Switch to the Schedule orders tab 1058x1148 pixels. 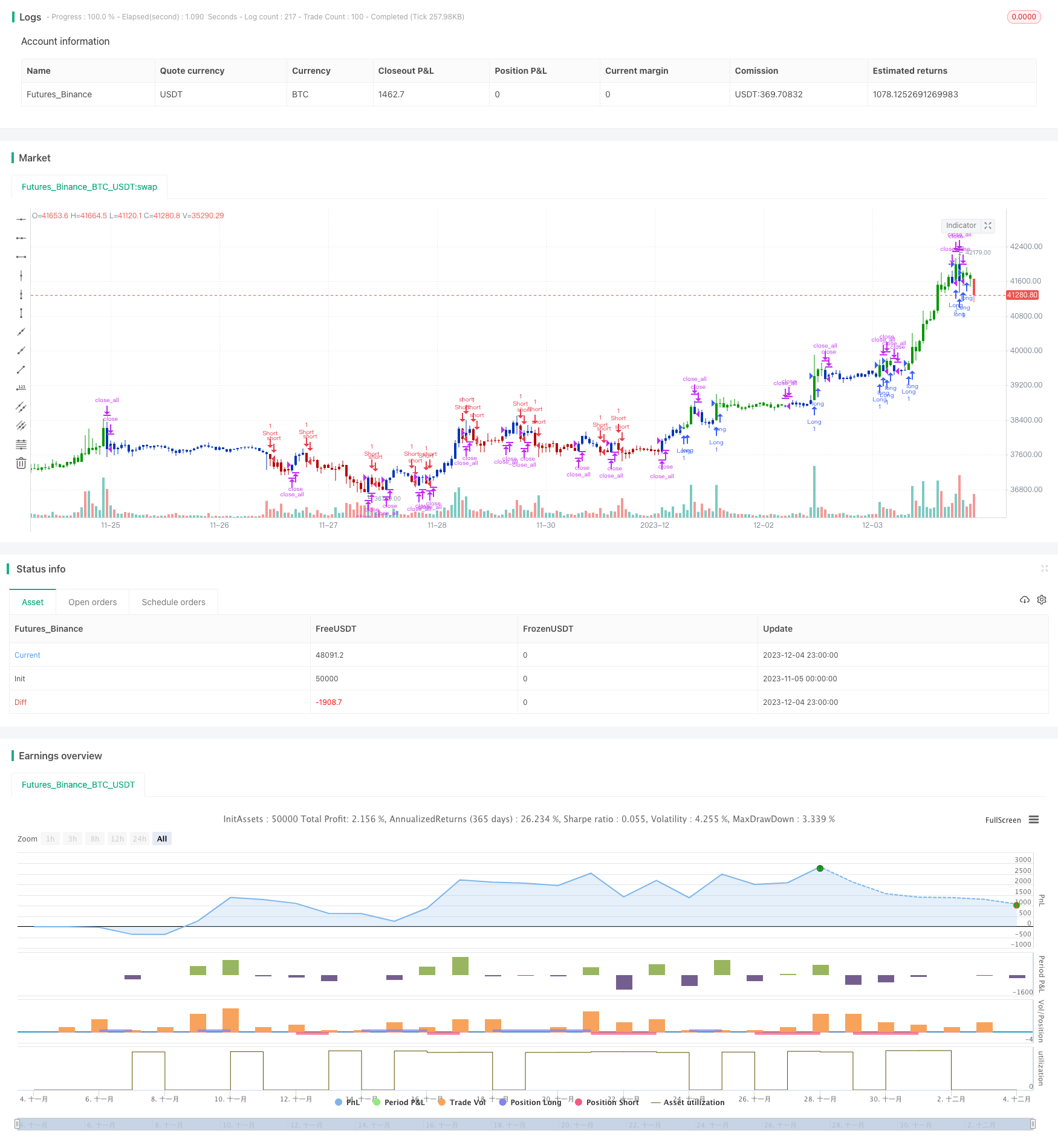(174, 602)
